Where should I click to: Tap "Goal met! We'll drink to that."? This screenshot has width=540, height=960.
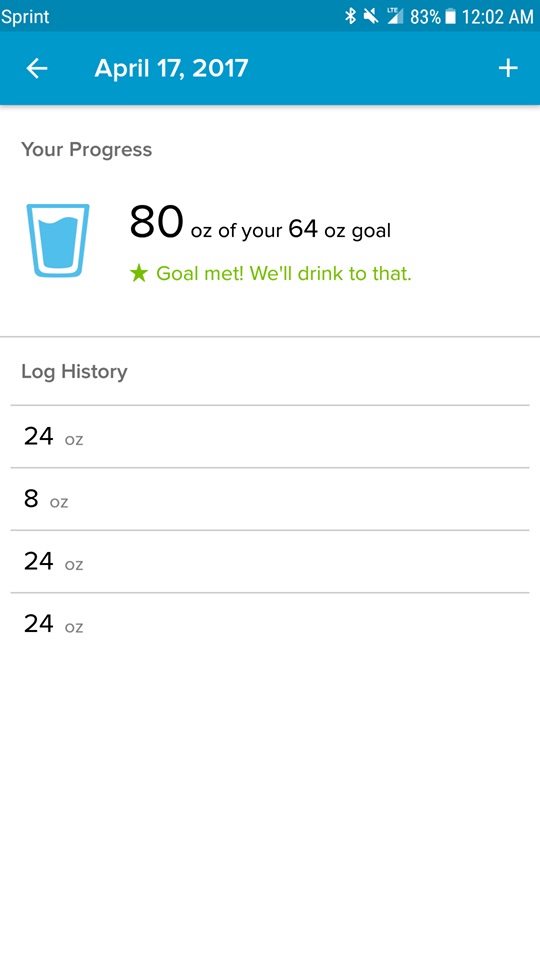pos(283,273)
